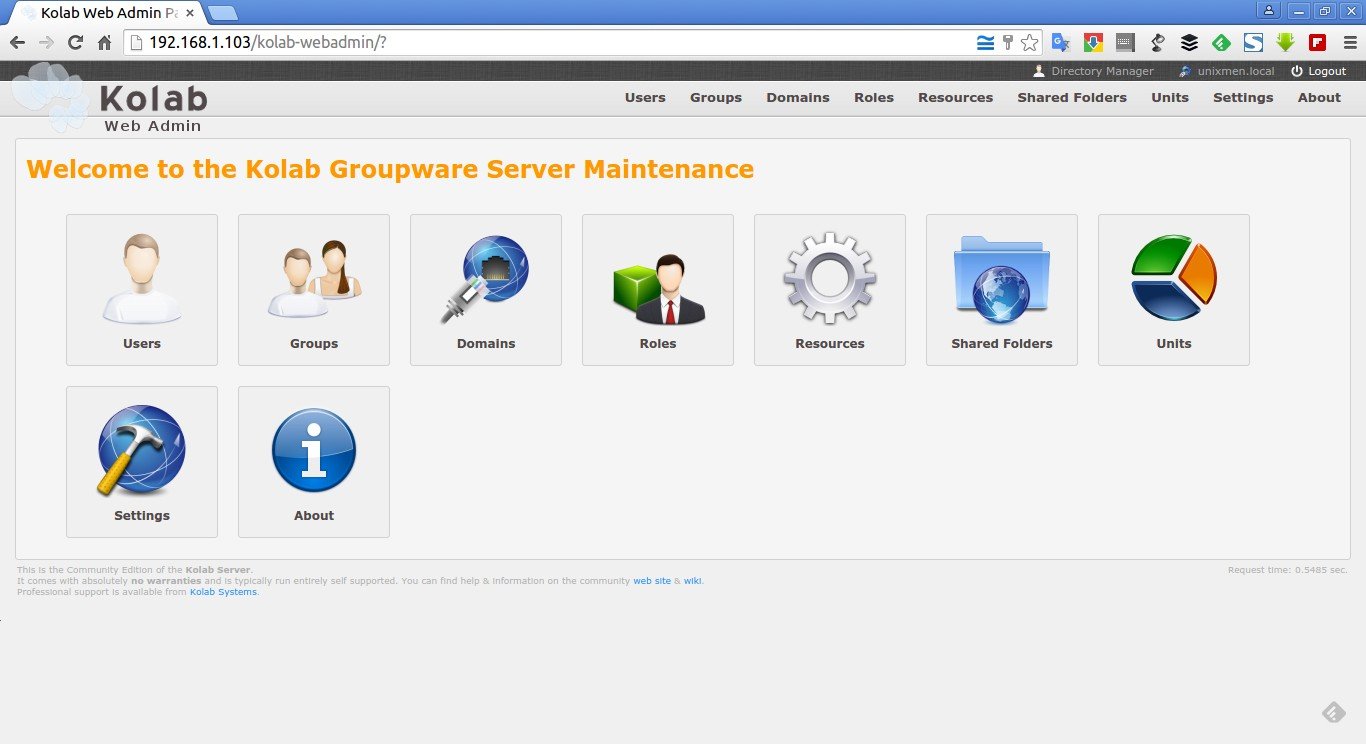Select Settings in the top navigation
Screen dimensions: 1366x744
(1243, 97)
